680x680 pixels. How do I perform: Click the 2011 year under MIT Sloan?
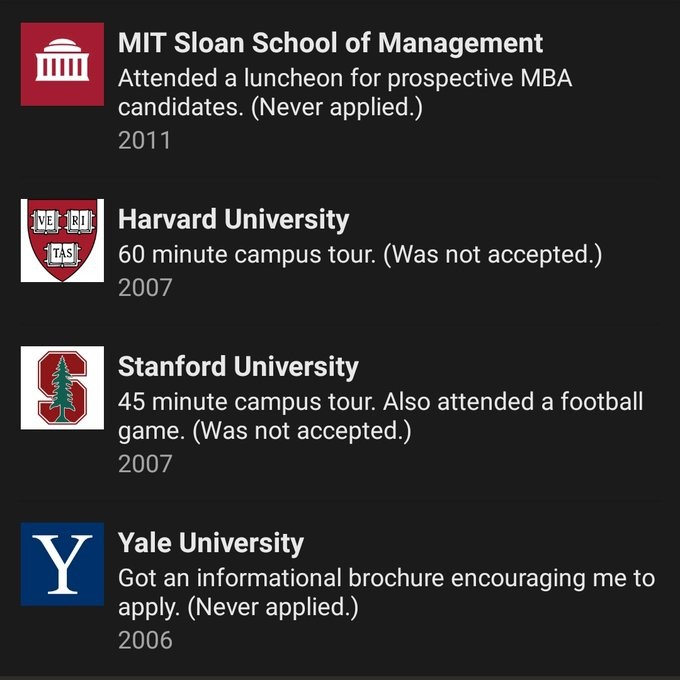(x=144, y=140)
